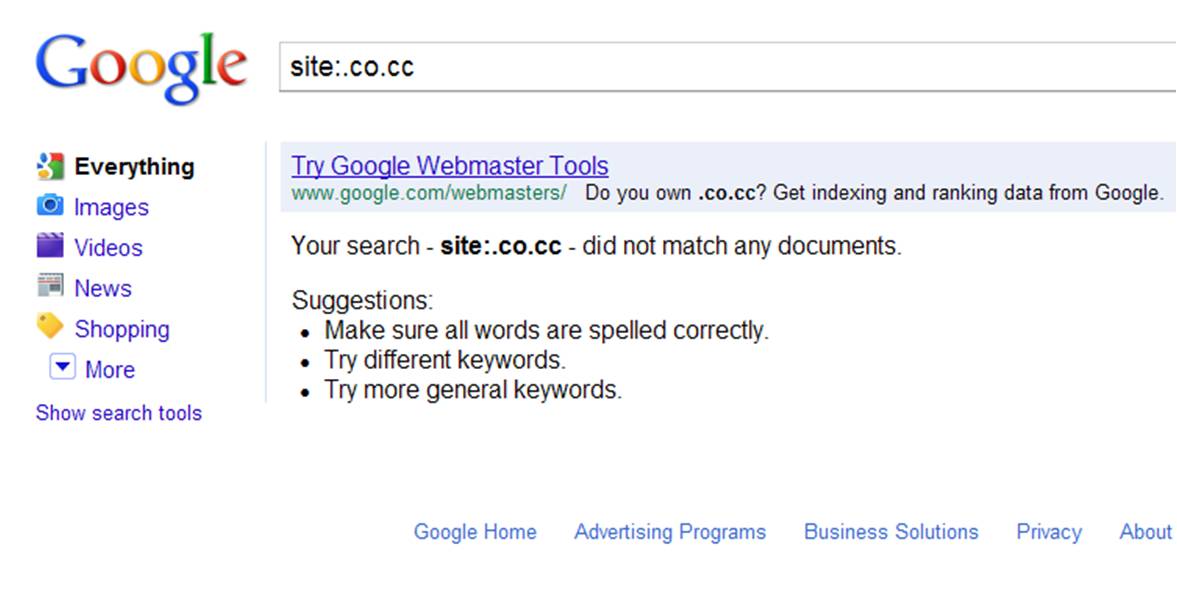Open the Privacy footer link
Screen dimensions: 1177x590
1049,532
